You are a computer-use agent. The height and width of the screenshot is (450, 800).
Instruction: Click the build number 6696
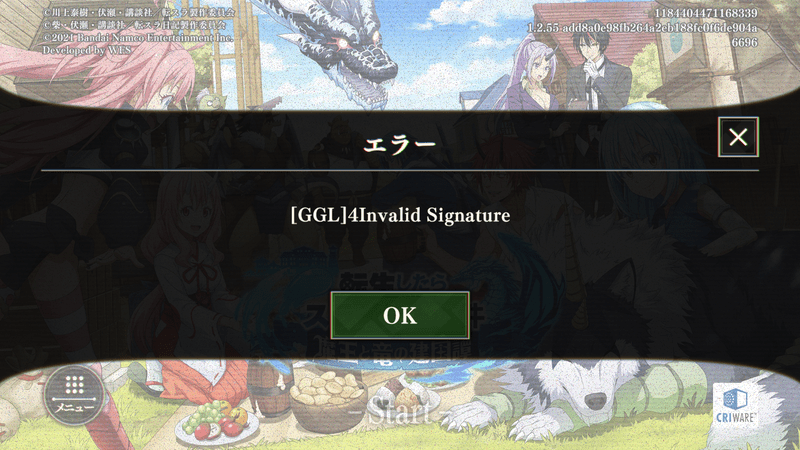point(745,42)
